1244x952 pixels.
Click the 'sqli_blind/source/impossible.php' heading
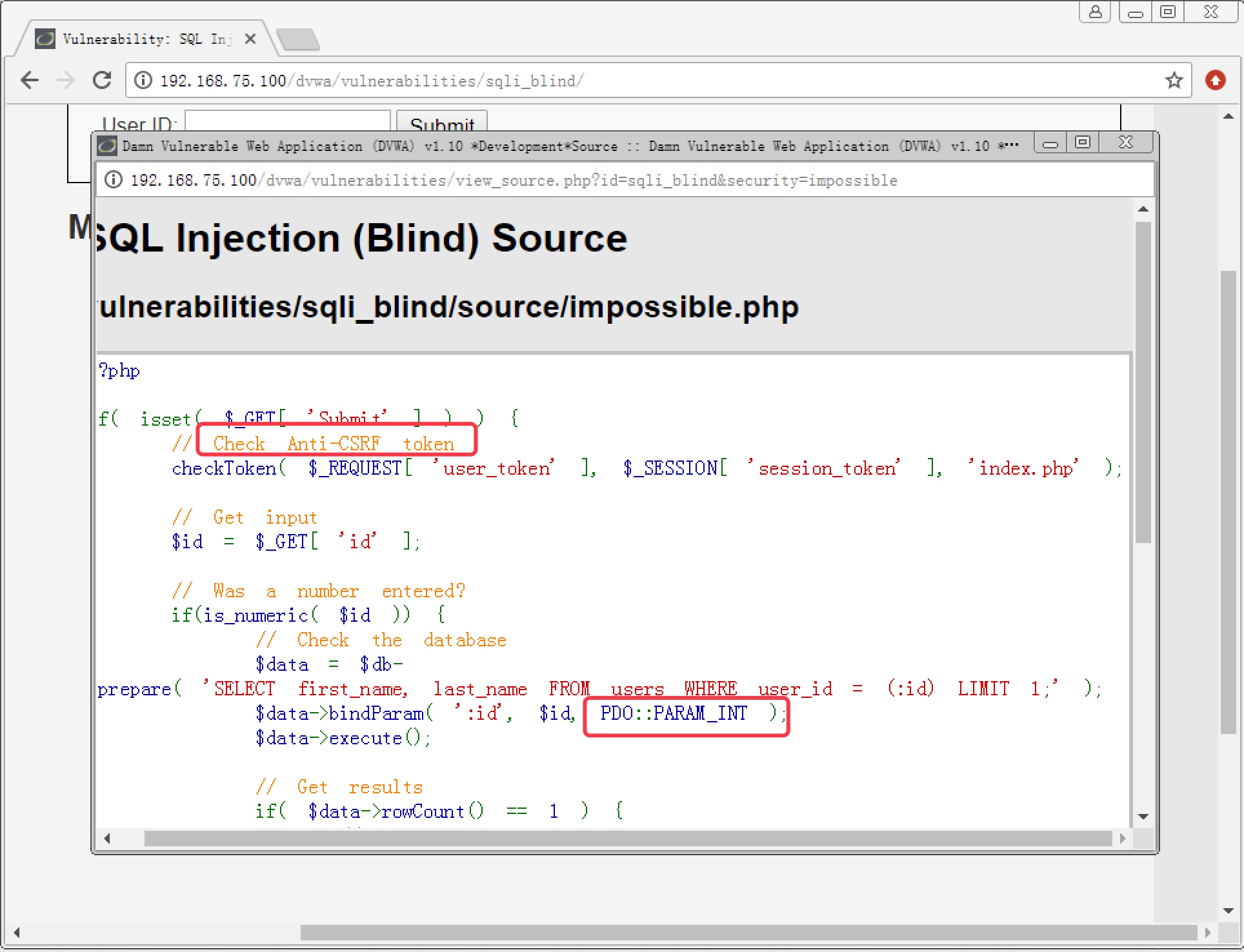448,308
